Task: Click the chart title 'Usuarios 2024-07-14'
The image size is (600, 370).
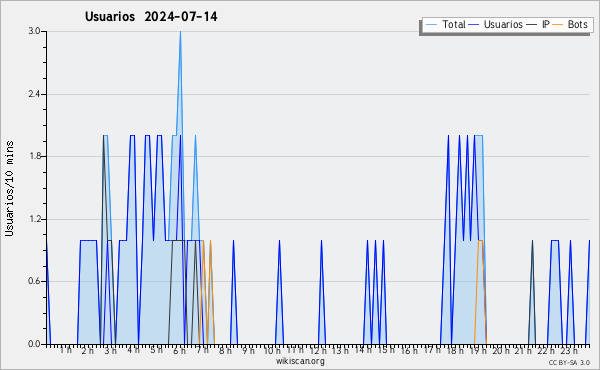Action: [x=151, y=17]
